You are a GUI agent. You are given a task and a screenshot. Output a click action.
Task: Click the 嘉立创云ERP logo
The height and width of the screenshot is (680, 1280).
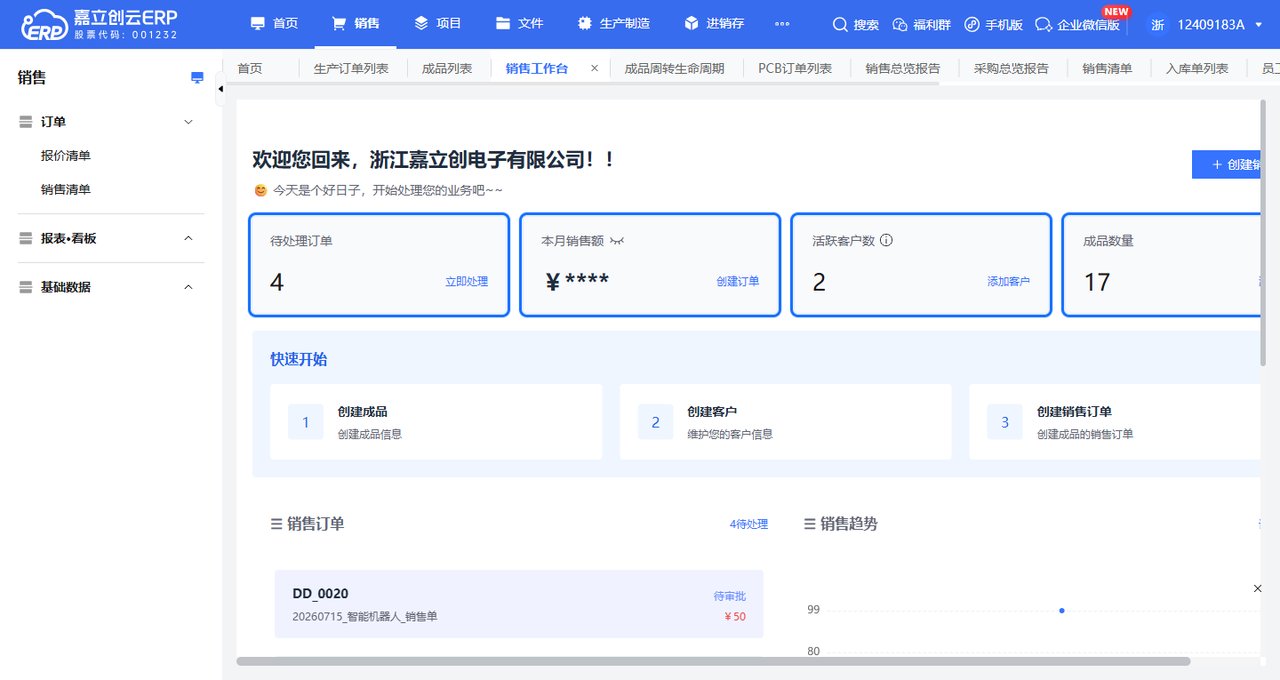click(100, 24)
